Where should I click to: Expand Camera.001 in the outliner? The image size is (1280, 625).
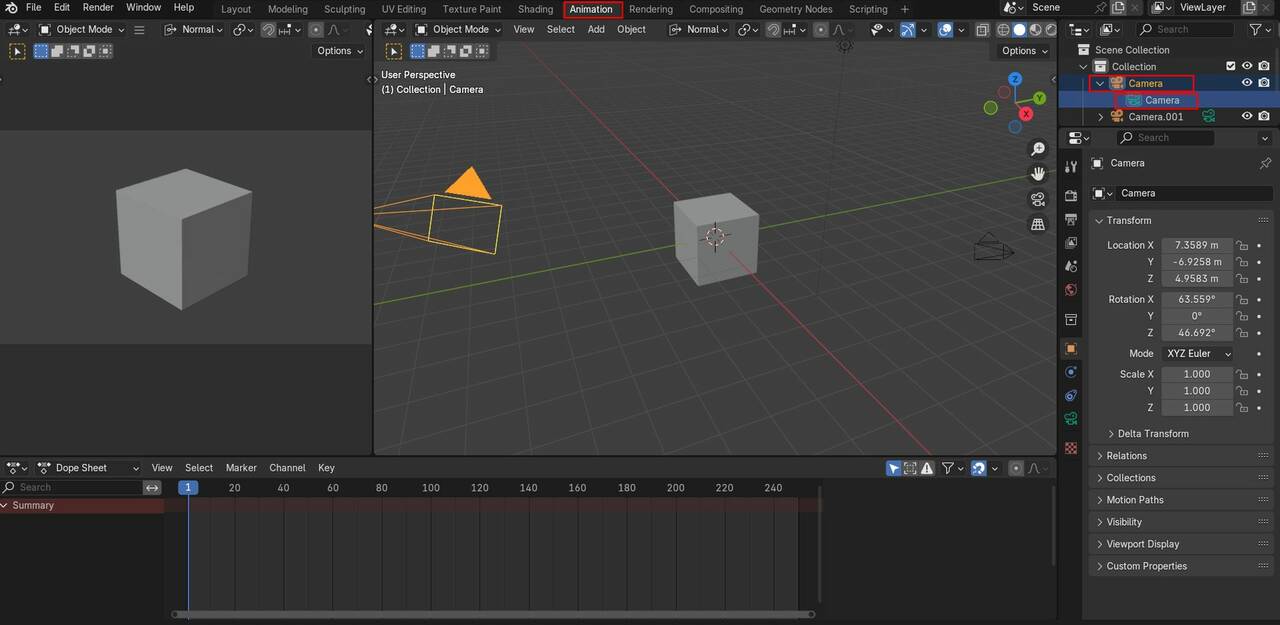[x=1101, y=117]
